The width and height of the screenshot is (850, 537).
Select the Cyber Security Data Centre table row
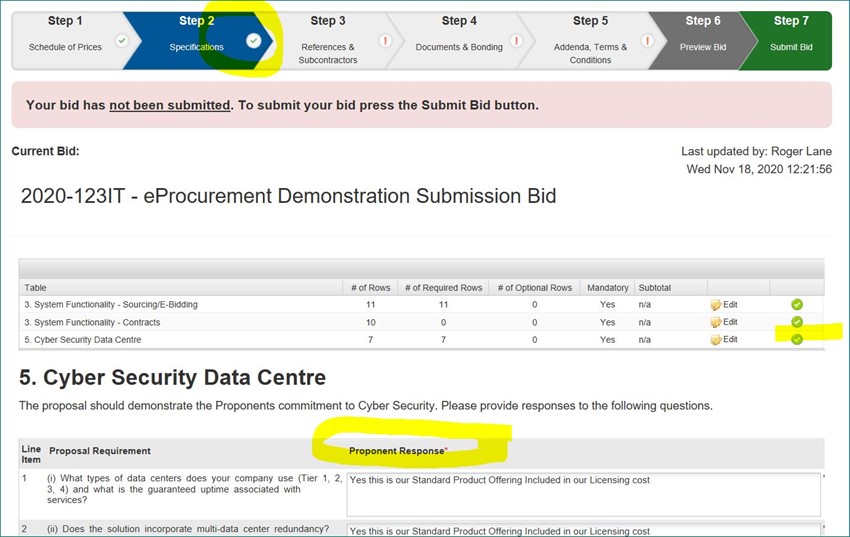(421, 339)
